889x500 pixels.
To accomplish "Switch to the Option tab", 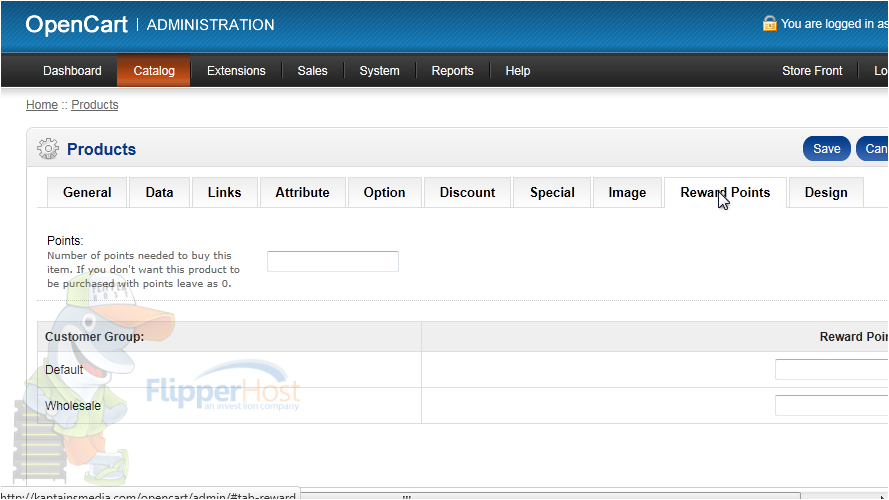I will [x=384, y=192].
